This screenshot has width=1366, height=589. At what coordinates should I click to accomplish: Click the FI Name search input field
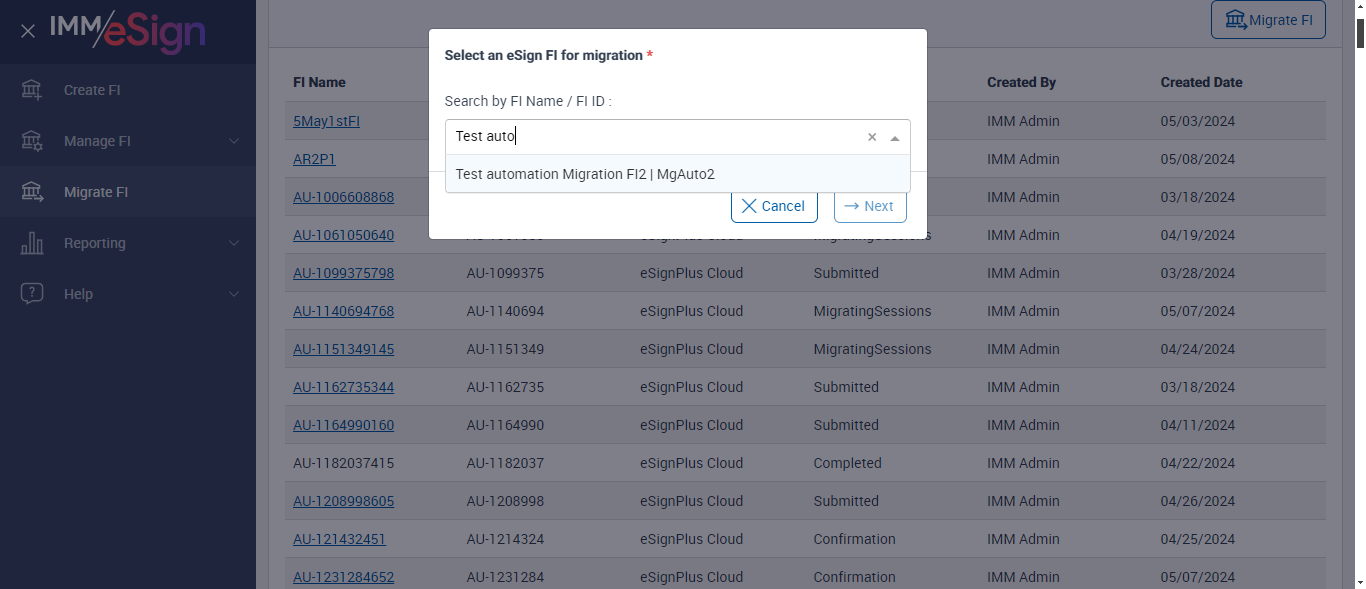pyautogui.click(x=655, y=137)
